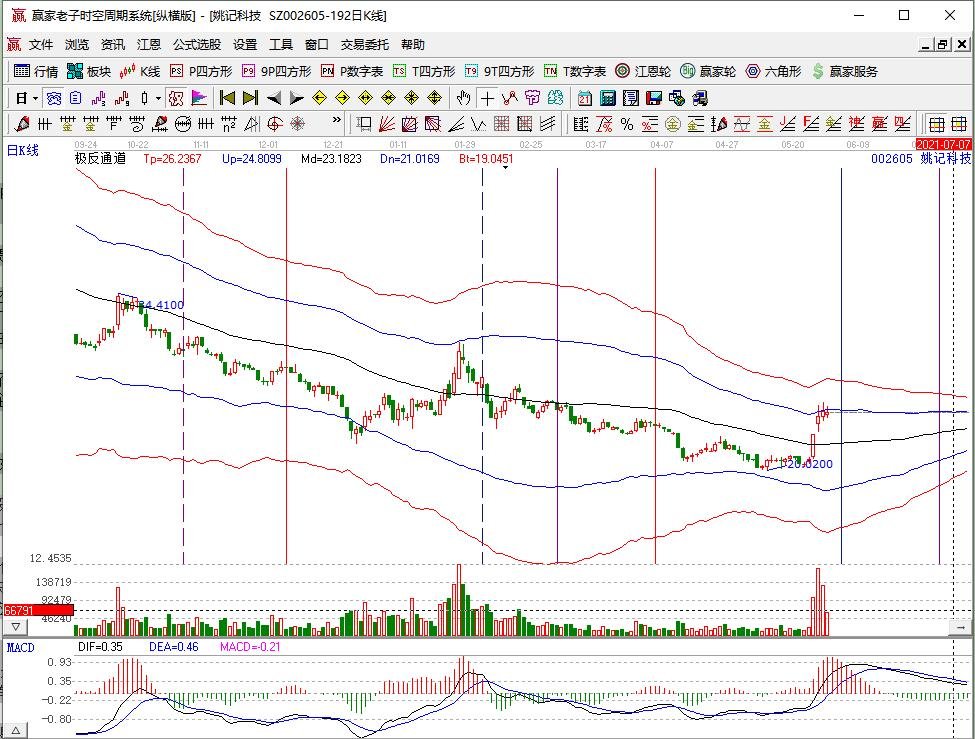This screenshot has width=975, height=739.
Task: Select the circled 金 golden-ratio tool
Action: coord(673,124)
